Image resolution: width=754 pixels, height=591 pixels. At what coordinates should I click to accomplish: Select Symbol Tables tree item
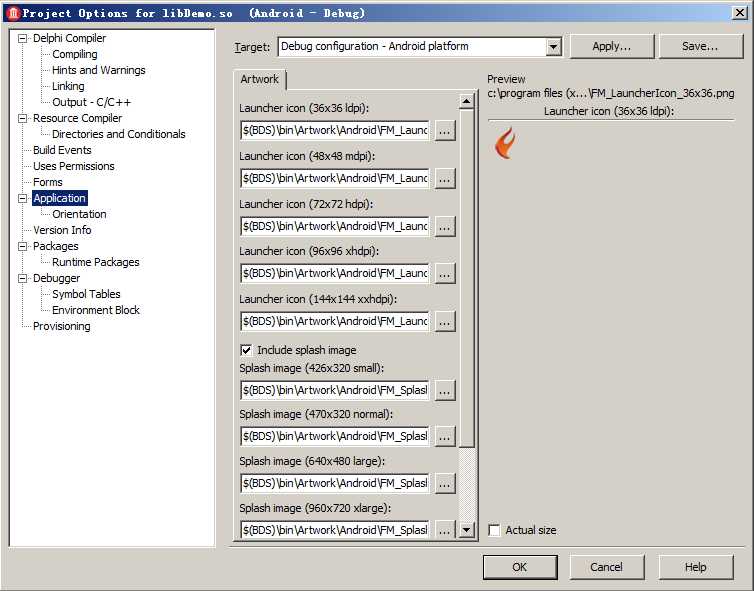coord(86,294)
